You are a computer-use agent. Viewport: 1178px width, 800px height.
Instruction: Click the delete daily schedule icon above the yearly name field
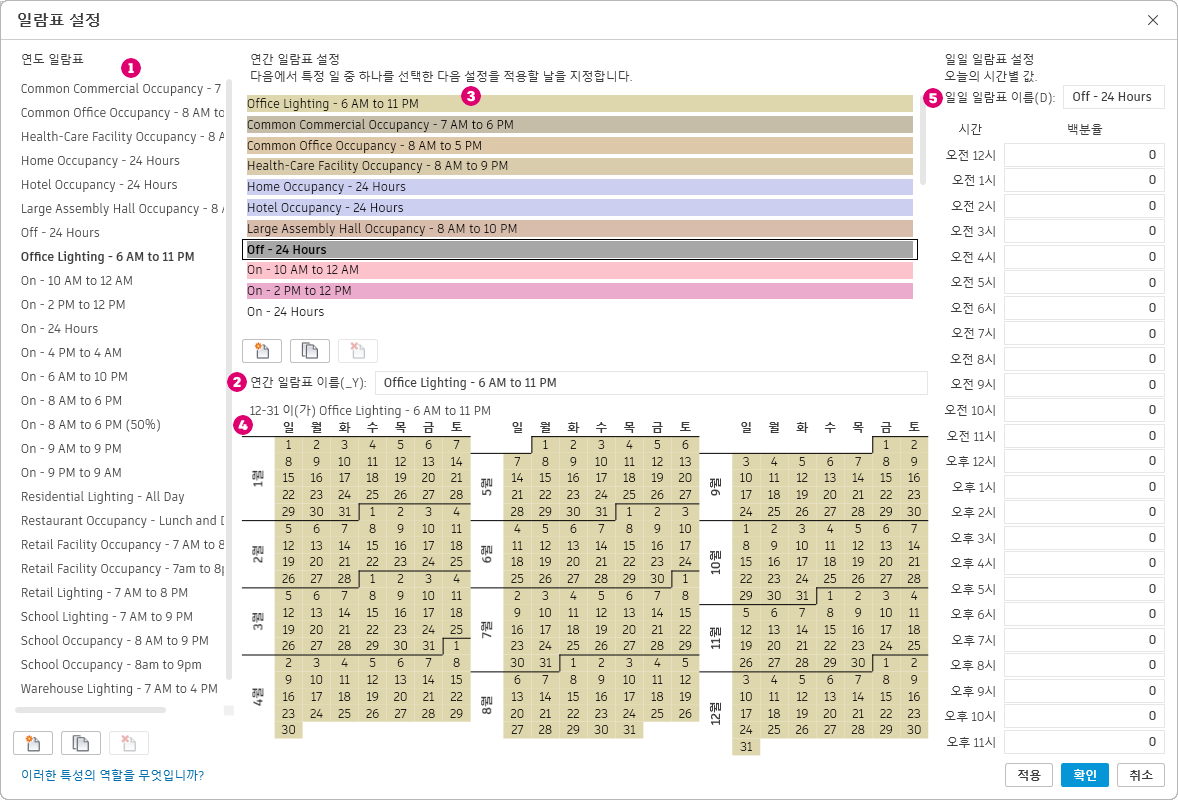point(358,351)
